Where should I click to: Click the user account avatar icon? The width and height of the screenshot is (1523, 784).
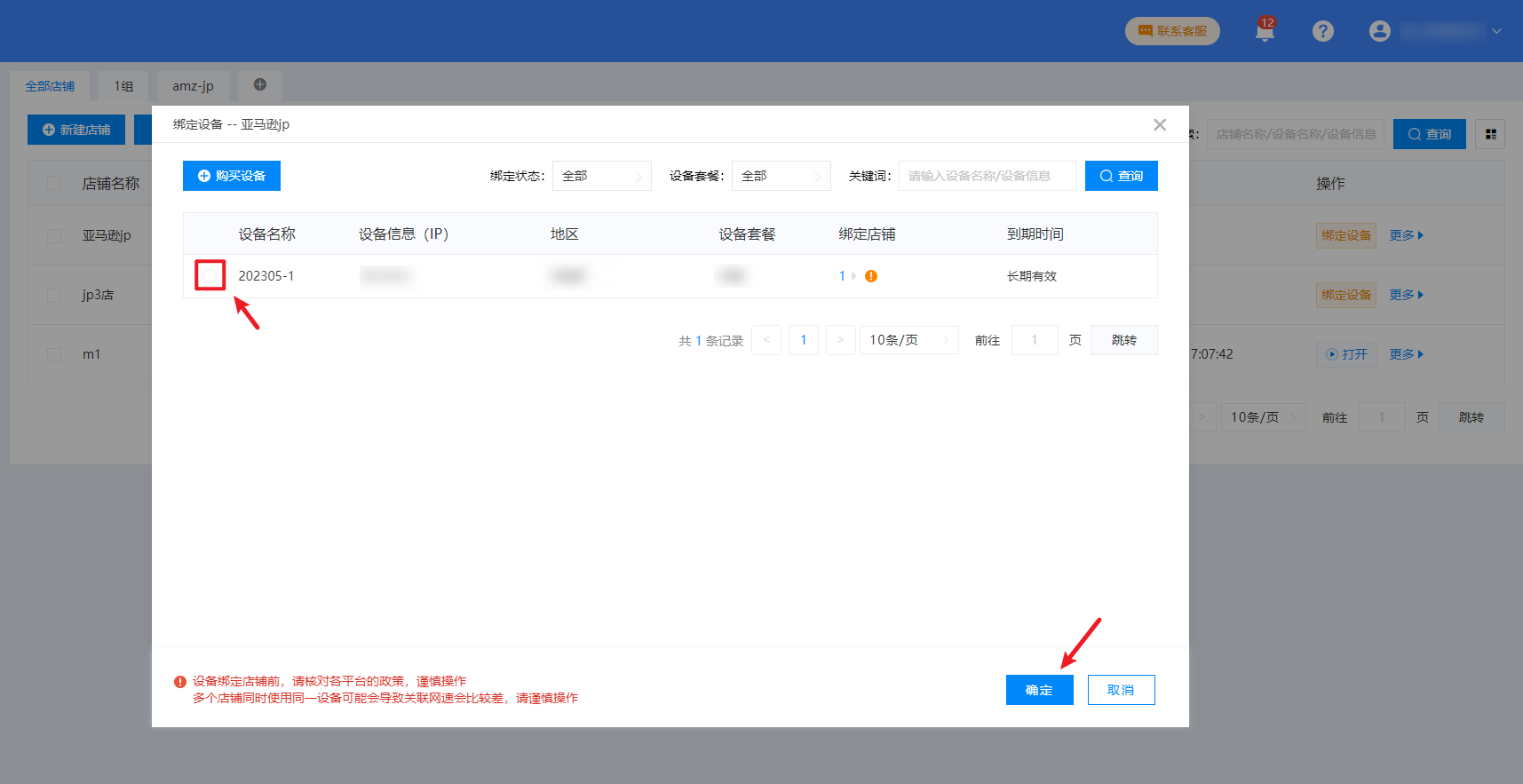click(1379, 31)
